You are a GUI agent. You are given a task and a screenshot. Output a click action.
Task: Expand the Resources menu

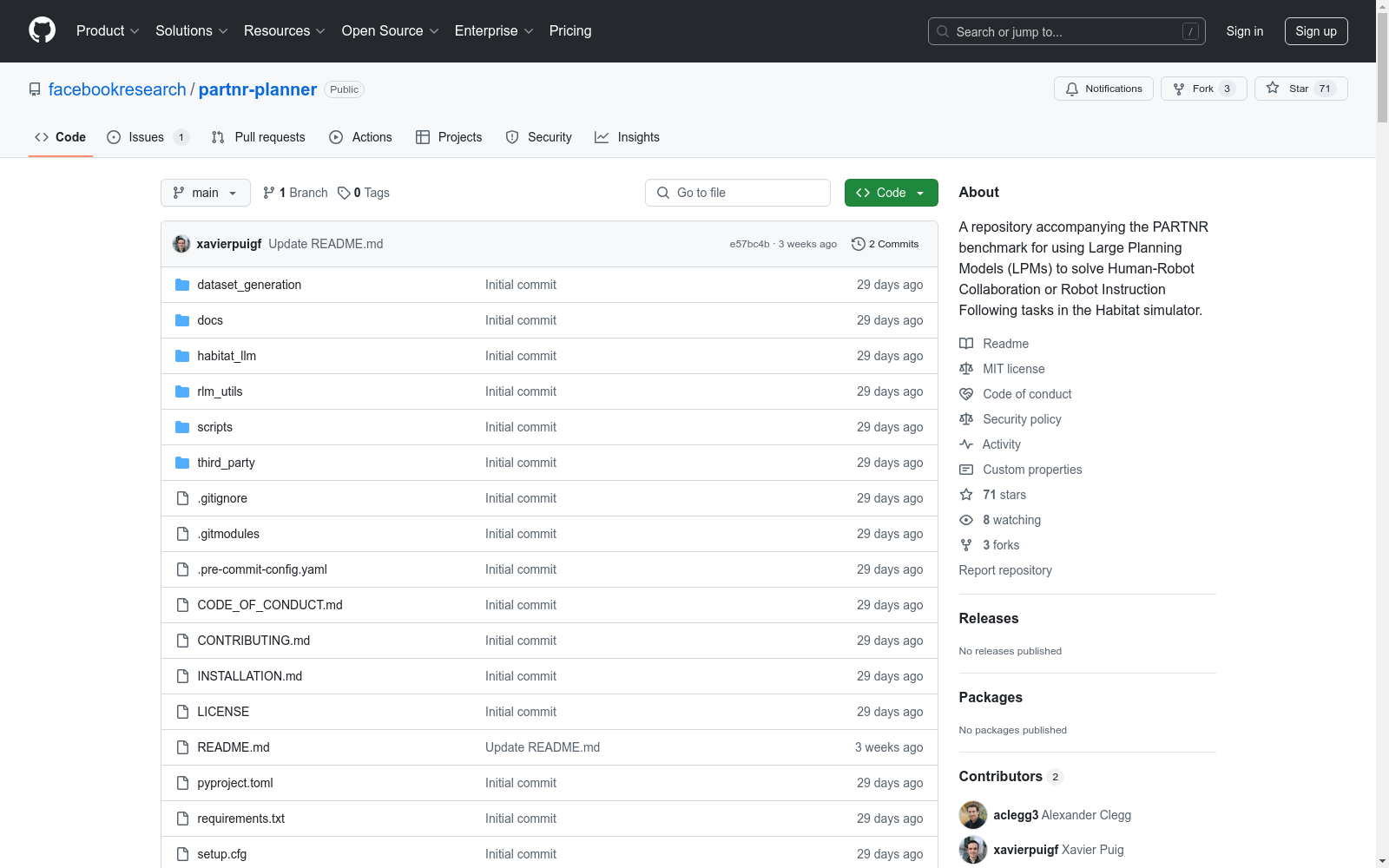coord(285,31)
